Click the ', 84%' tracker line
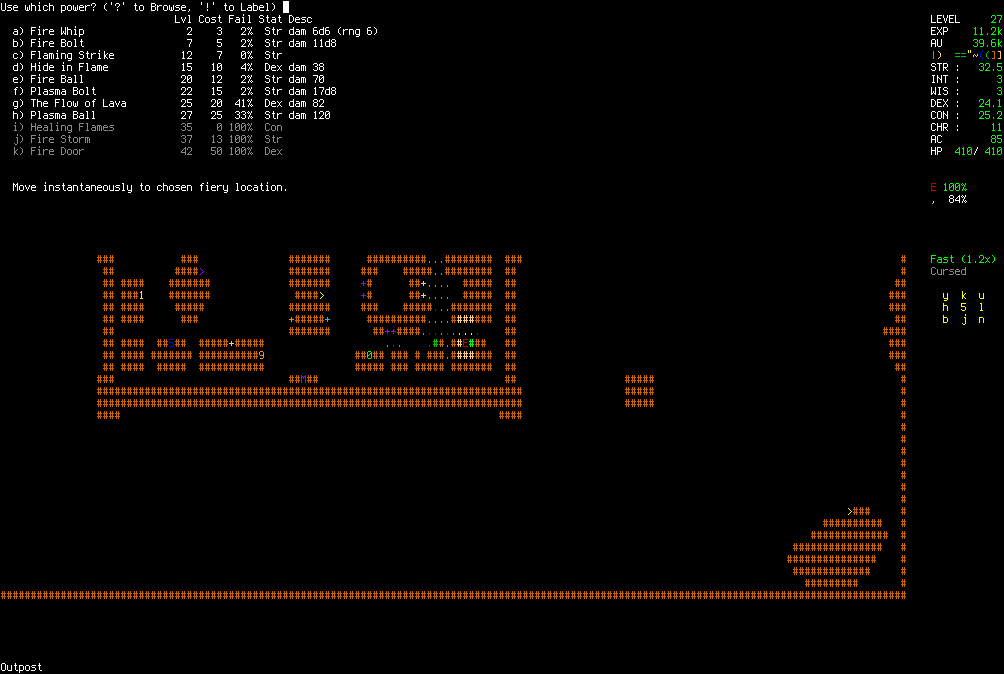This screenshot has height=674, width=1004. 948,200
